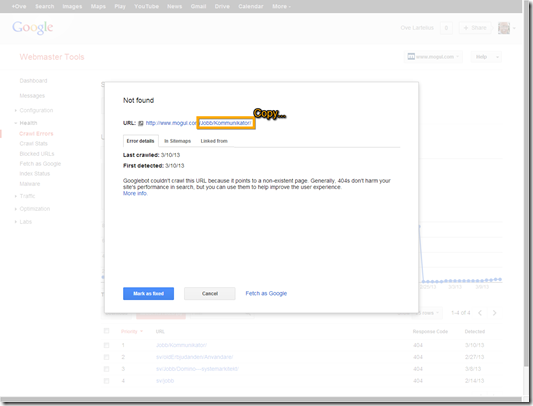Open the www.mogul.com site selector dropdown
Viewport: 533px width, 406px height.
(x=433, y=57)
